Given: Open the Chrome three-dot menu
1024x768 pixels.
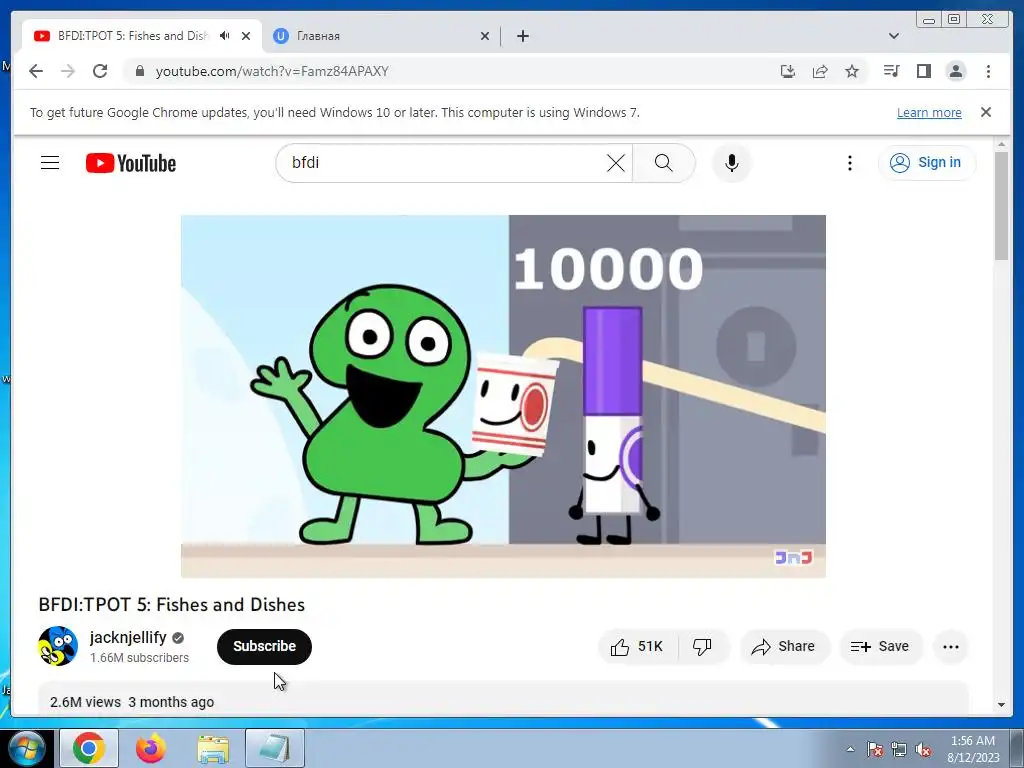Looking at the screenshot, I should (x=988, y=71).
